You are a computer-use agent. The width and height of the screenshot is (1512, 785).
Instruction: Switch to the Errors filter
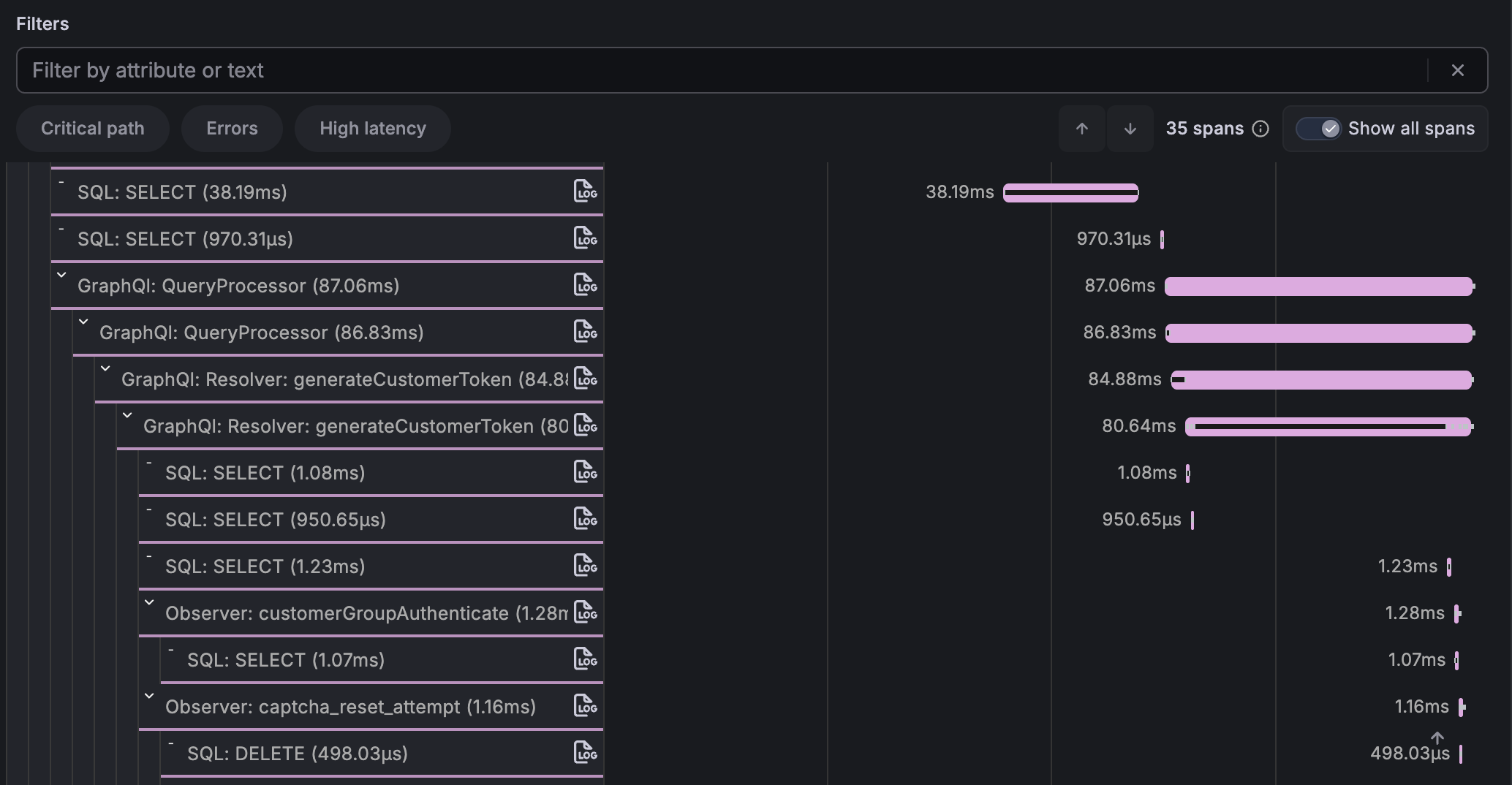(x=232, y=129)
